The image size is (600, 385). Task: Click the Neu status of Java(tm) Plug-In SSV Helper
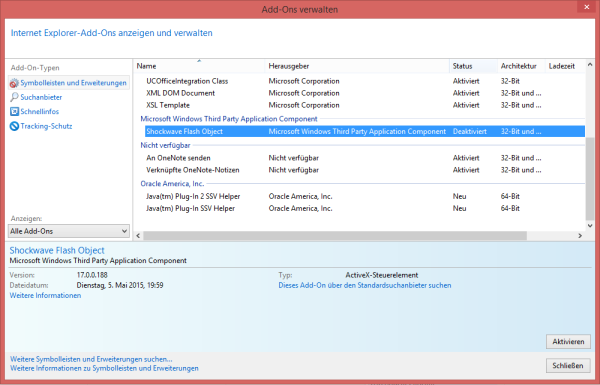click(460, 208)
